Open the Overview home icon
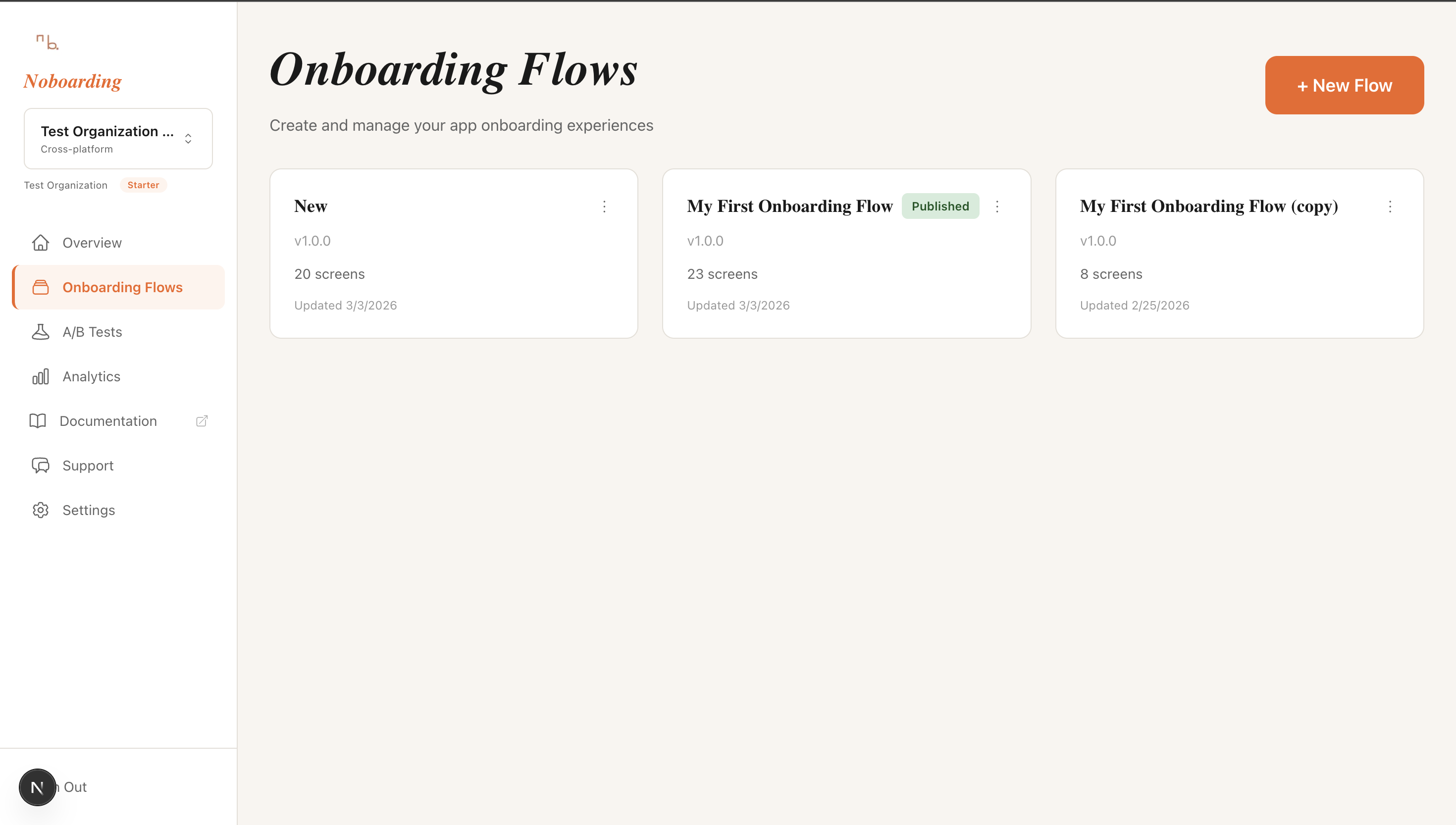Image resolution: width=1456 pixels, height=825 pixels. point(40,243)
